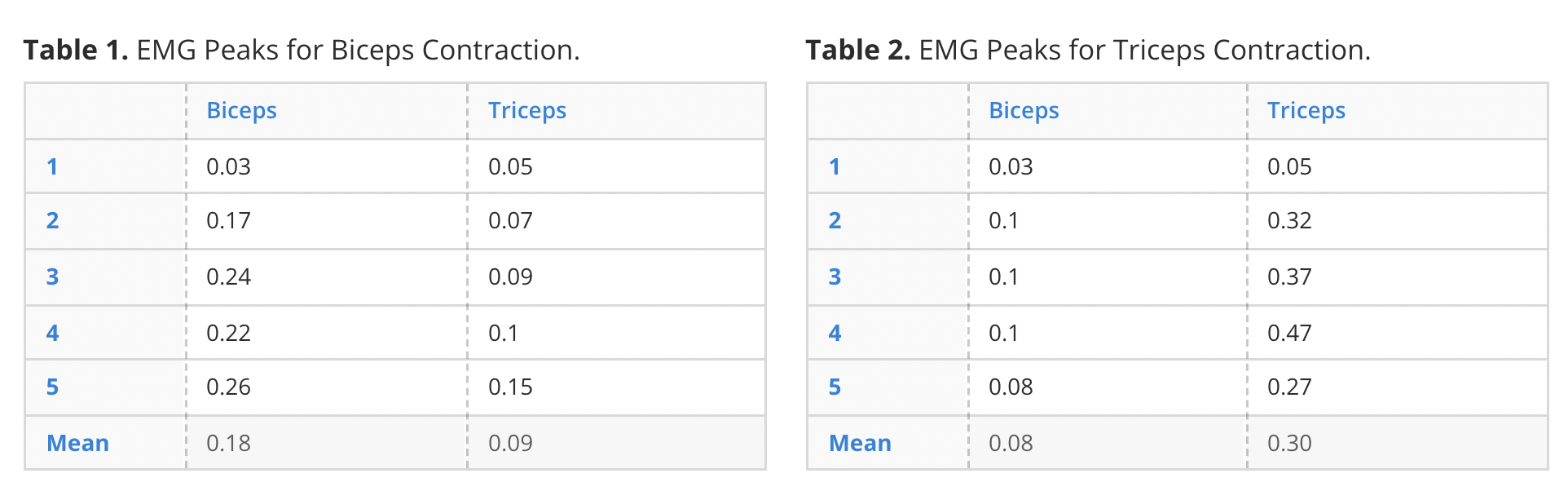This screenshot has width=1568, height=491.
Task: Select row label 3 in Table 1
Action: pos(52,277)
